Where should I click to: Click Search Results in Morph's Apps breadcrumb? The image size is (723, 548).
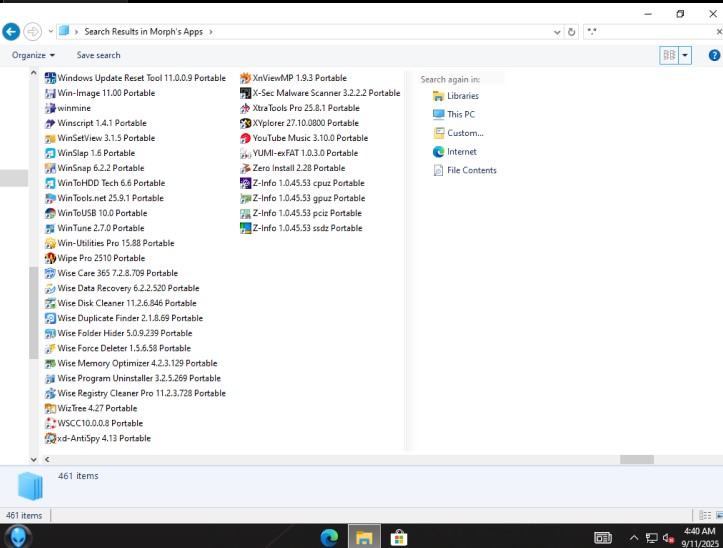coord(143,32)
